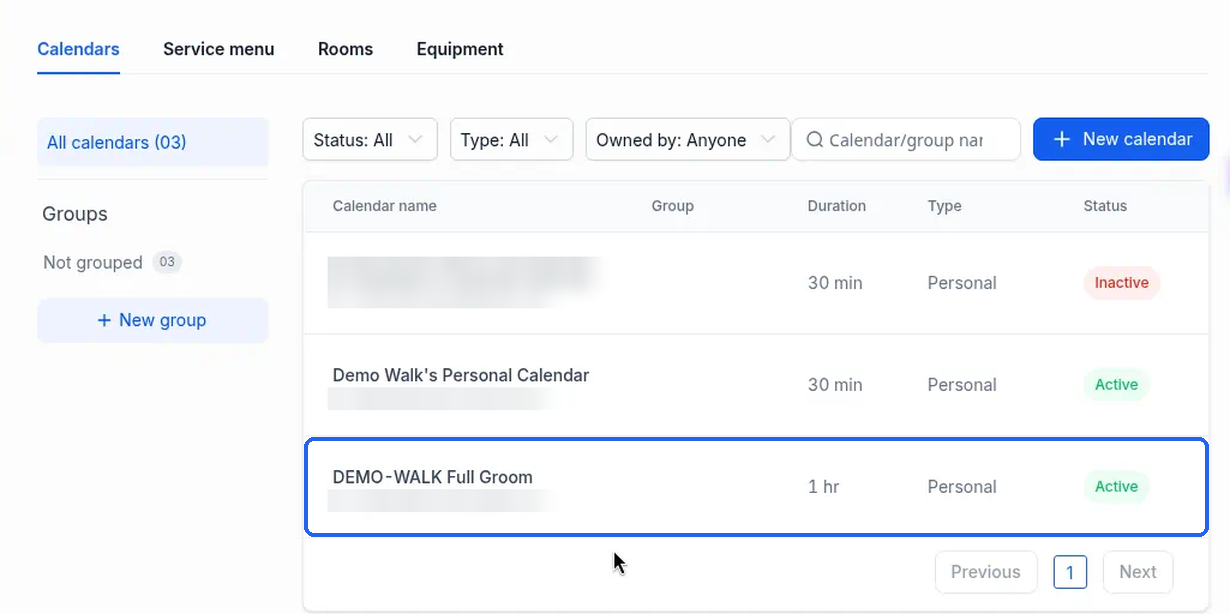Select the Not grouped group

click(93, 262)
